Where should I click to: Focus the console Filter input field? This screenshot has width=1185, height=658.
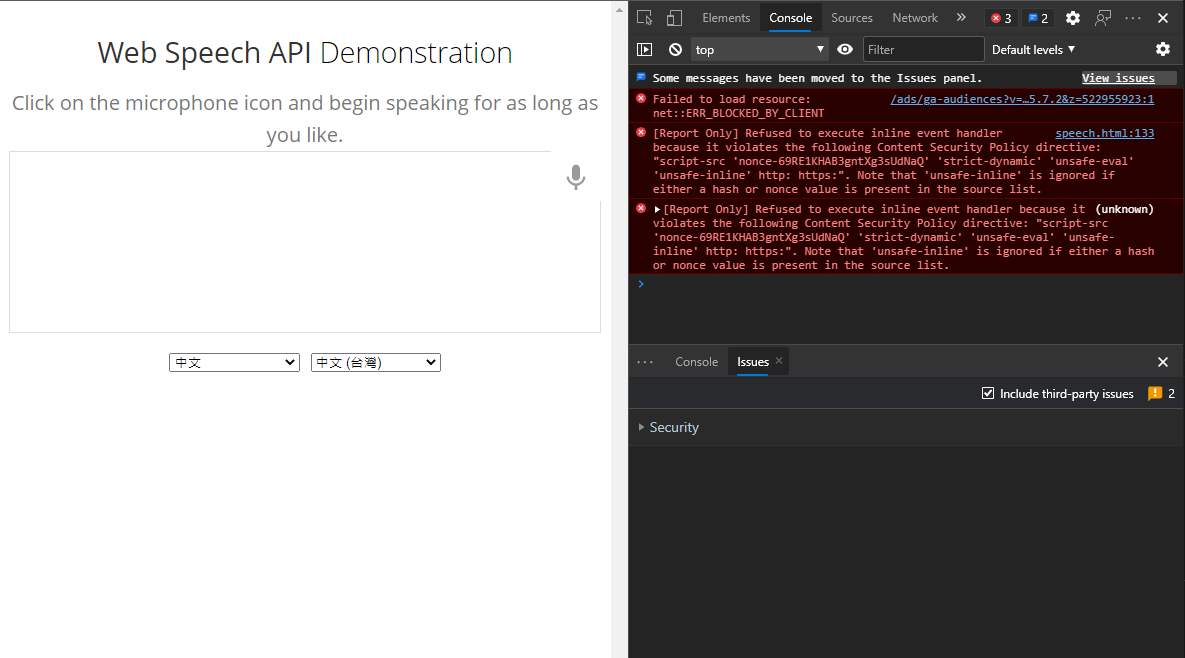pyautogui.click(x=924, y=49)
